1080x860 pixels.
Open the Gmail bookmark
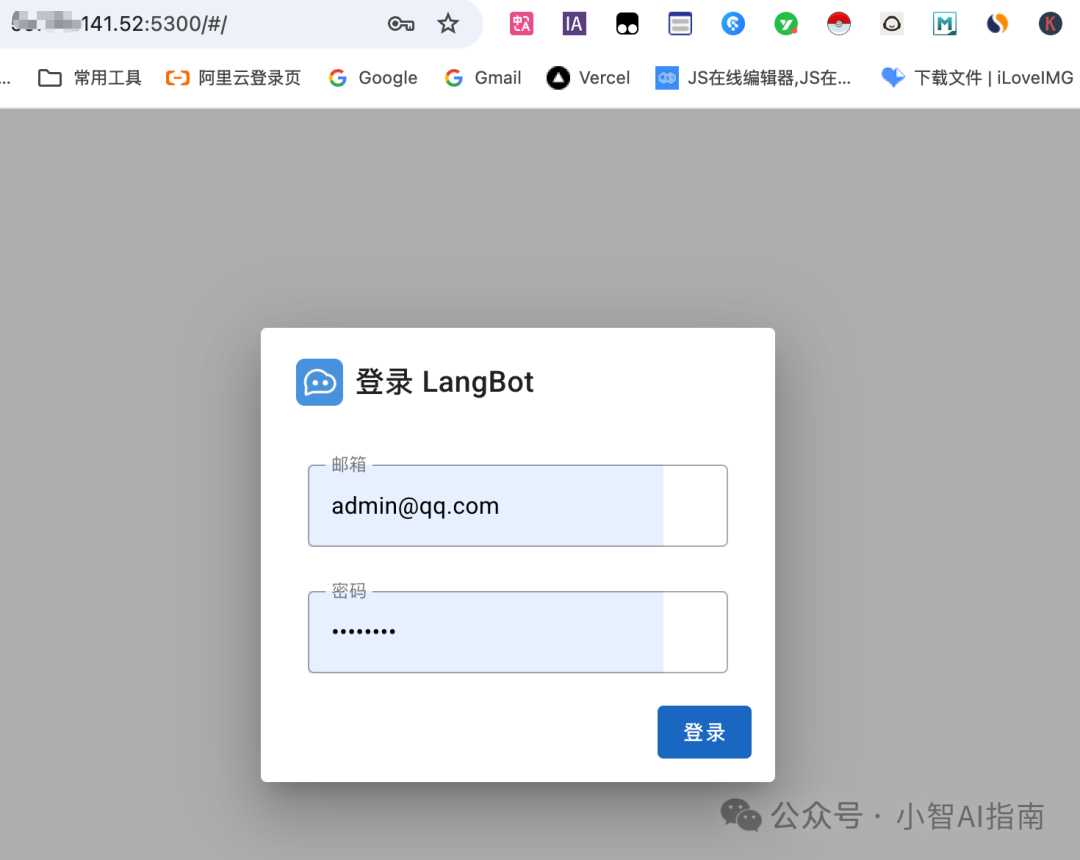(x=483, y=78)
